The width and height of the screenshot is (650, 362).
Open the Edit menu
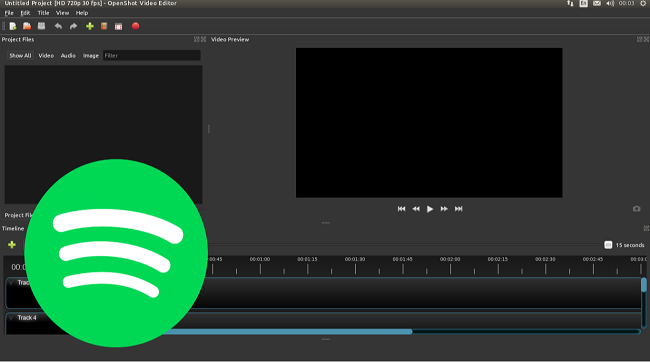(25, 13)
